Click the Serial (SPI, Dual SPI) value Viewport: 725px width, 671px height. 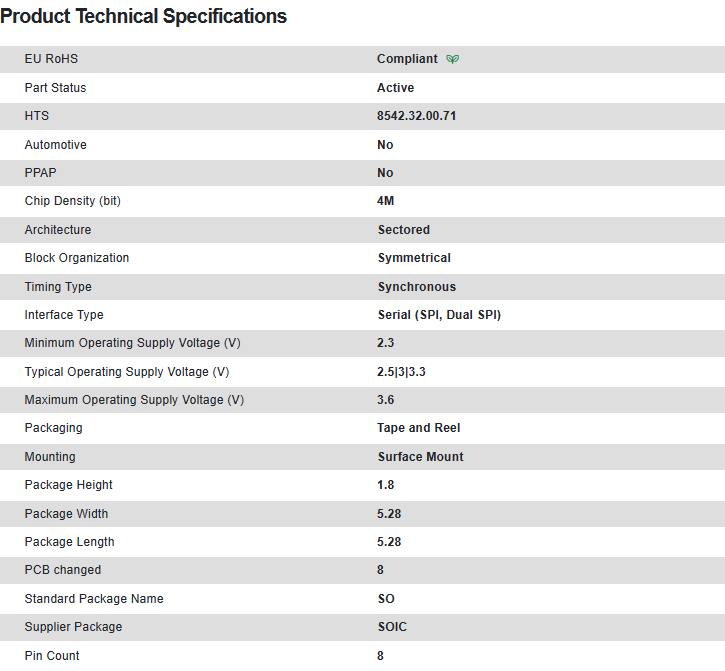click(x=439, y=315)
